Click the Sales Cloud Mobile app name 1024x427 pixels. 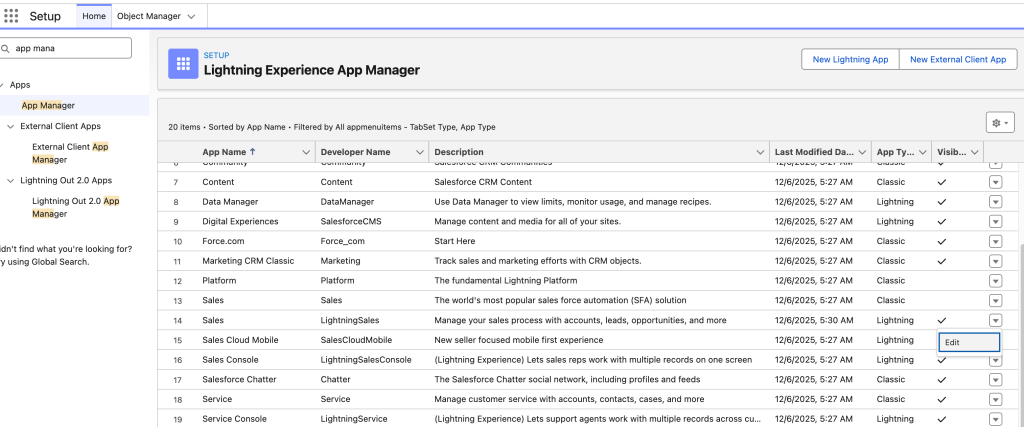240,340
